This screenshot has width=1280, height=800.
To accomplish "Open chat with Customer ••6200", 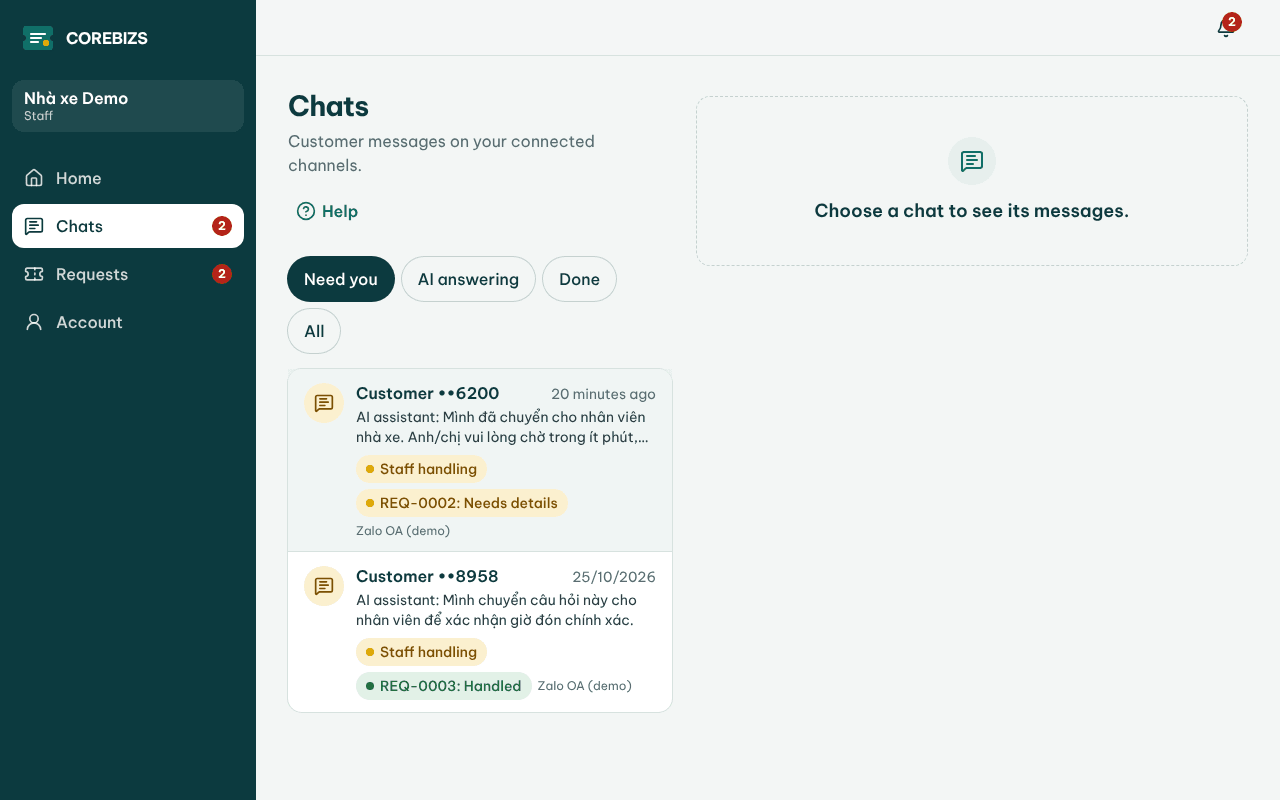I will [480, 460].
